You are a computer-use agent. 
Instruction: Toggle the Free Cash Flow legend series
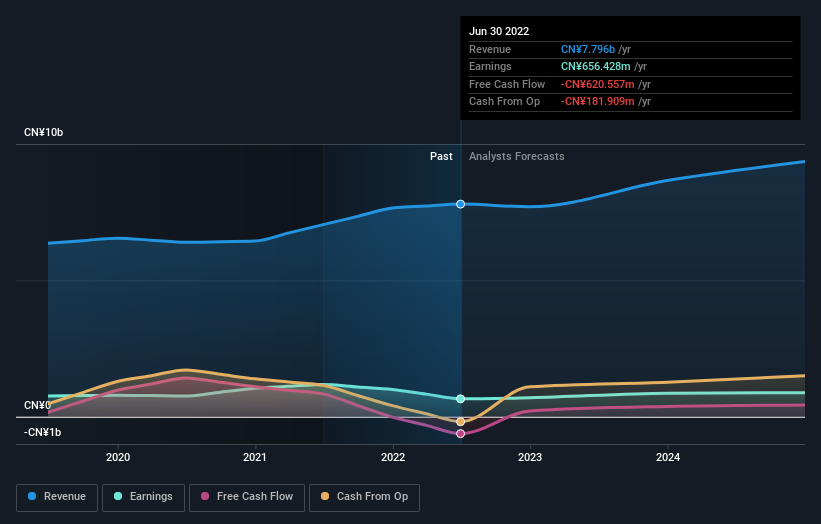247,497
